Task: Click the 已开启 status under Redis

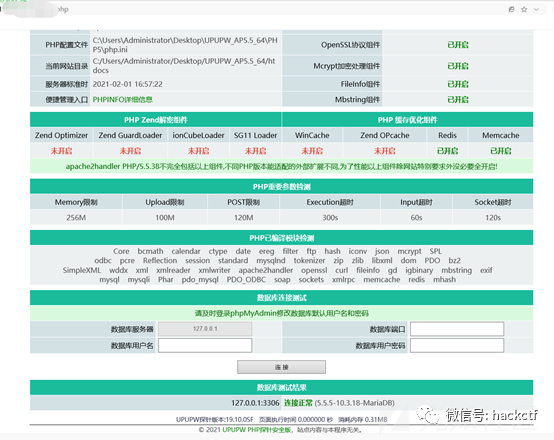Action: pyautogui.click(x=447, y=151)
